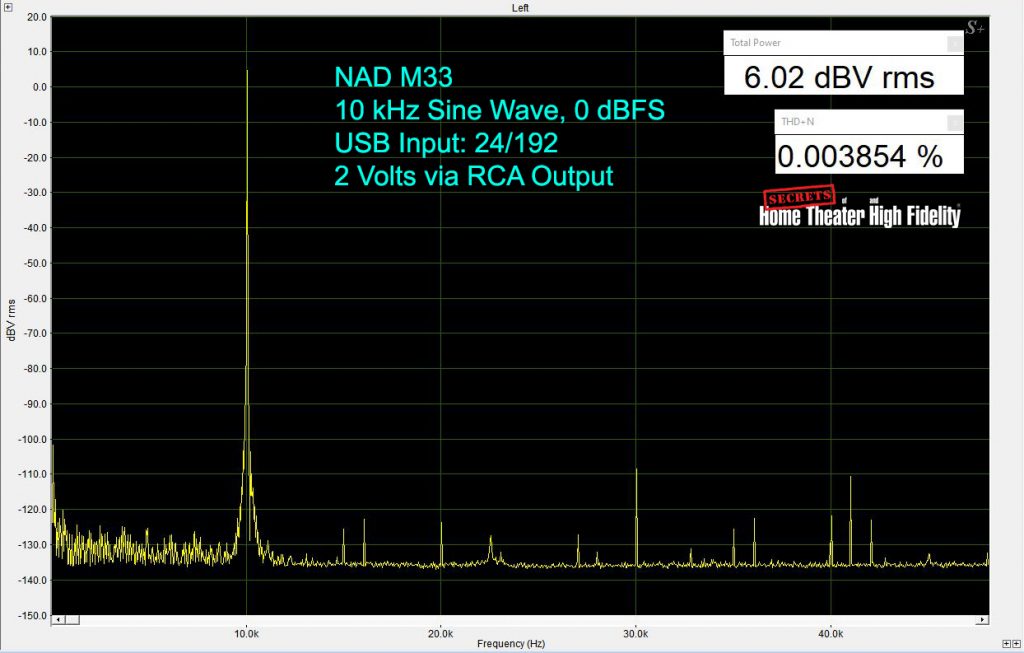Open the THD+N panel options dropdown
The image size is (1024, 653).
pyautogui.click(x=952, y=121)
